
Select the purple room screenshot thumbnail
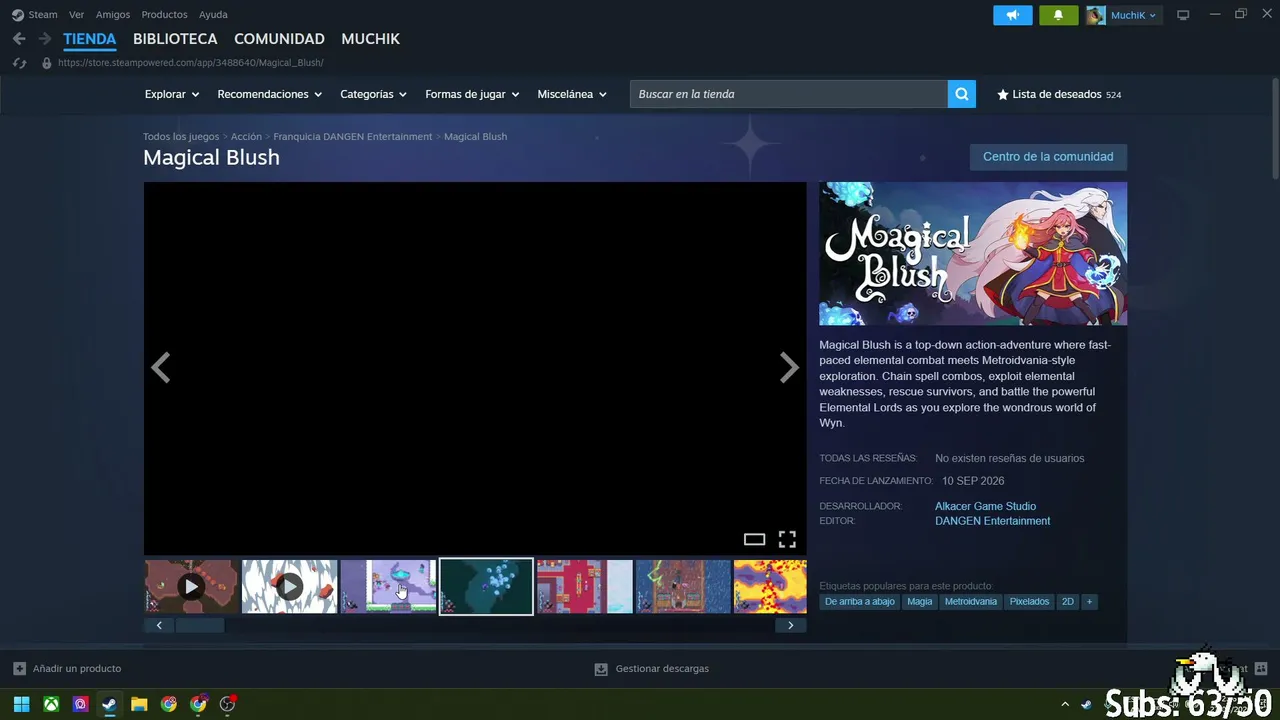(388, 586)
